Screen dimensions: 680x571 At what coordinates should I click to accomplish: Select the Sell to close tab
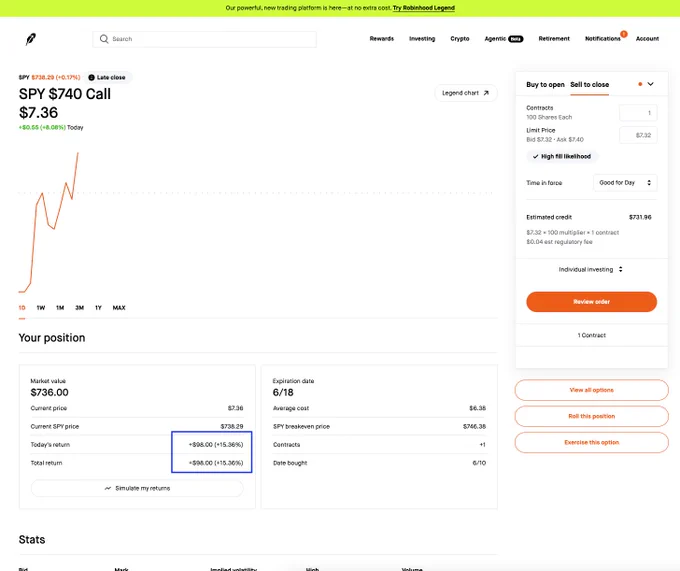(x=589, y=85)
